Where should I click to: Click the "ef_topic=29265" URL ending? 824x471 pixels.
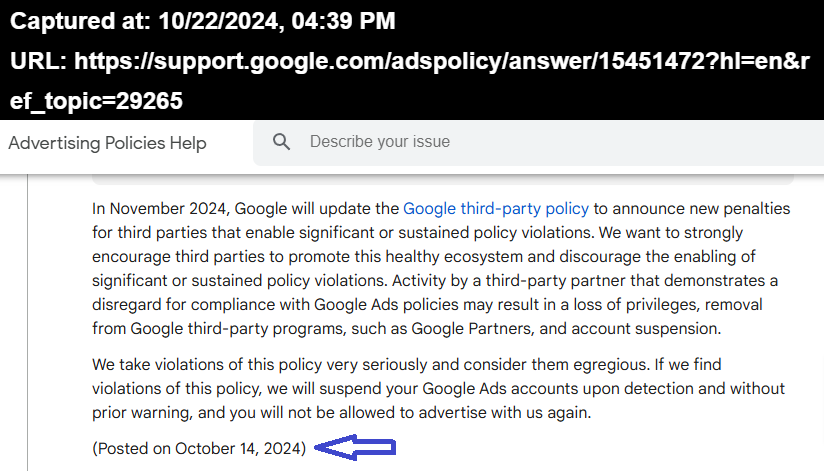click(x=96, y=100)
